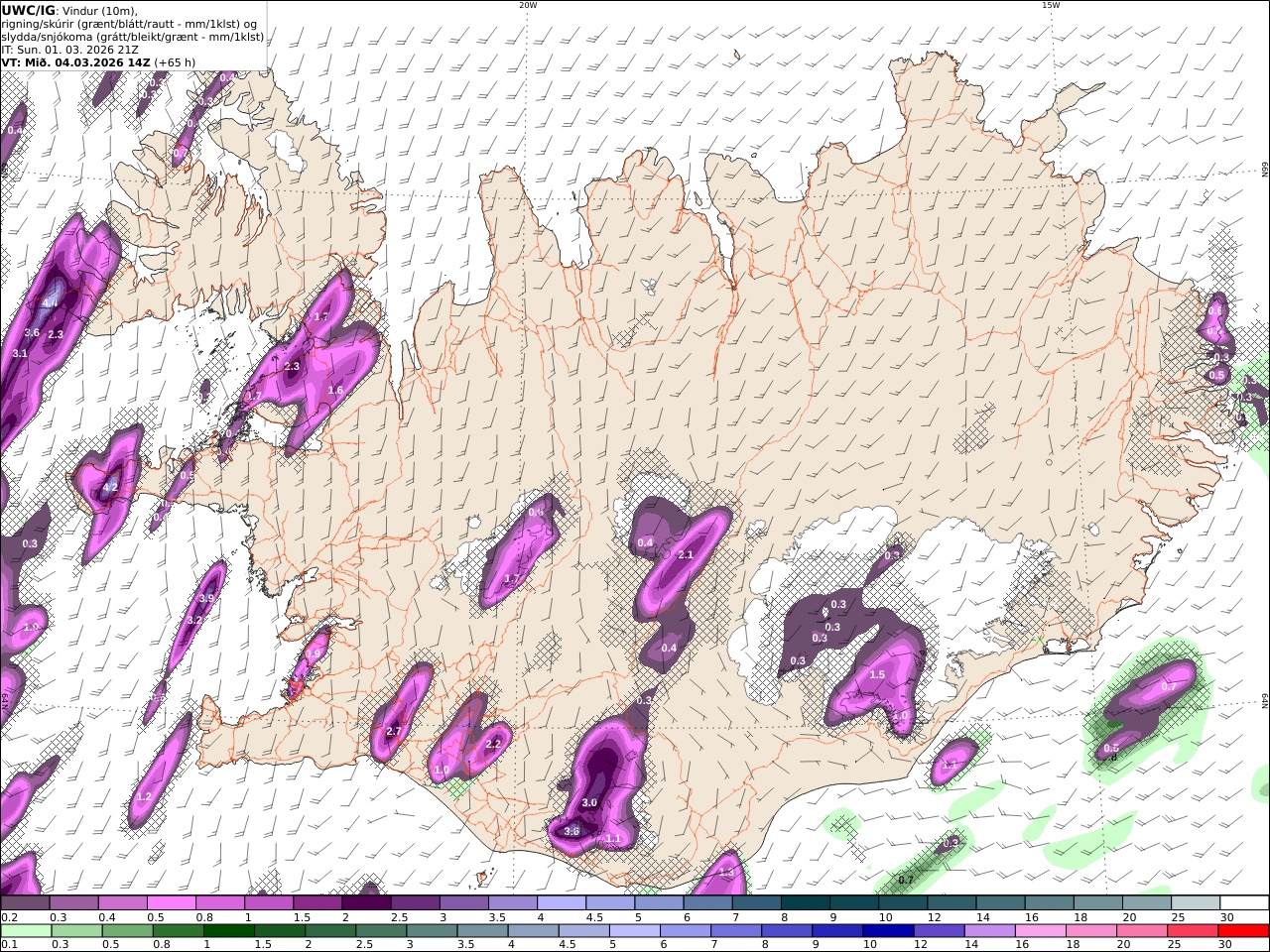The image size is (1270, 952).
Task: Click the 0.1 label of the rain legend
Action: click(7, 944)
